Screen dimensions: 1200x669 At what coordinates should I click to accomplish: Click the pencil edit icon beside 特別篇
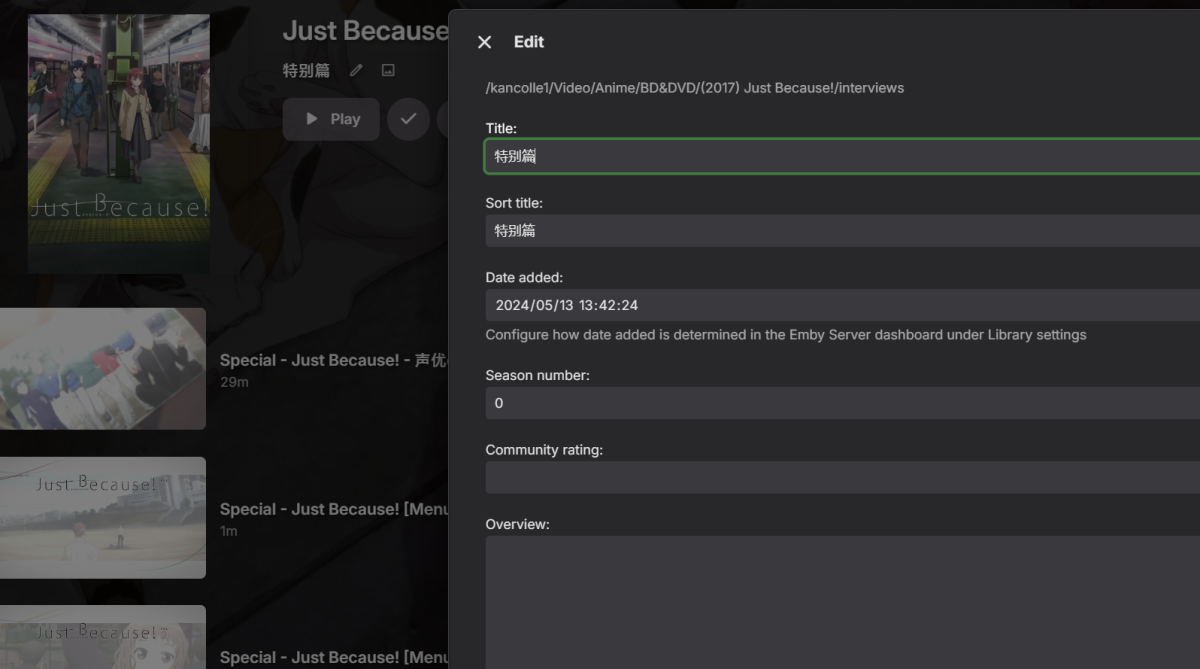tap(356, 71)
